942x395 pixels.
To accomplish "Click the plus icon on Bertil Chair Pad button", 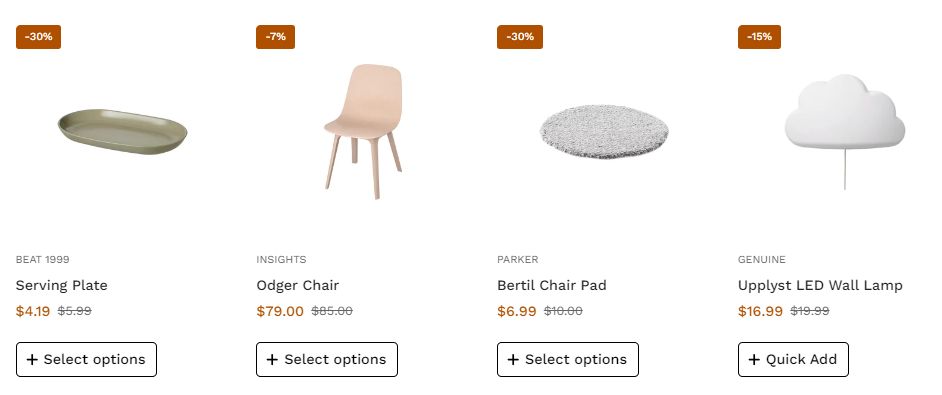I will [513, 360].
